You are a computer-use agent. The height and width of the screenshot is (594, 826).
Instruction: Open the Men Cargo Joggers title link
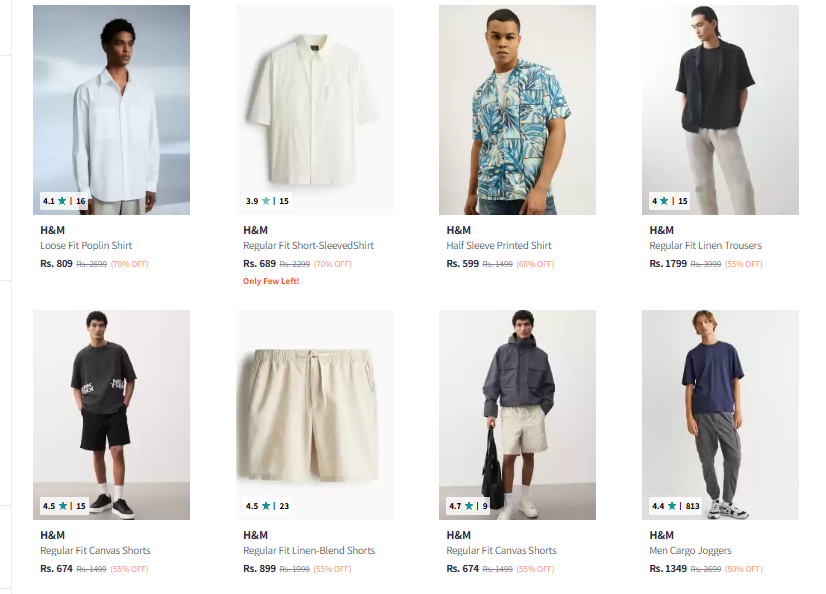tap(690, 551)
